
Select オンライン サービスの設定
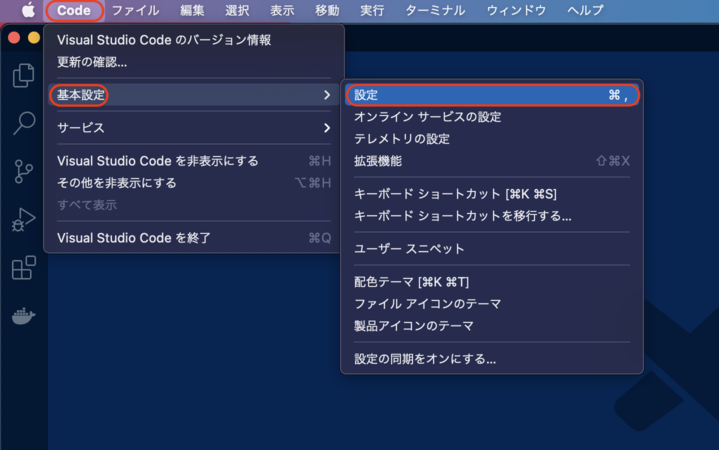tap(492, 117)
